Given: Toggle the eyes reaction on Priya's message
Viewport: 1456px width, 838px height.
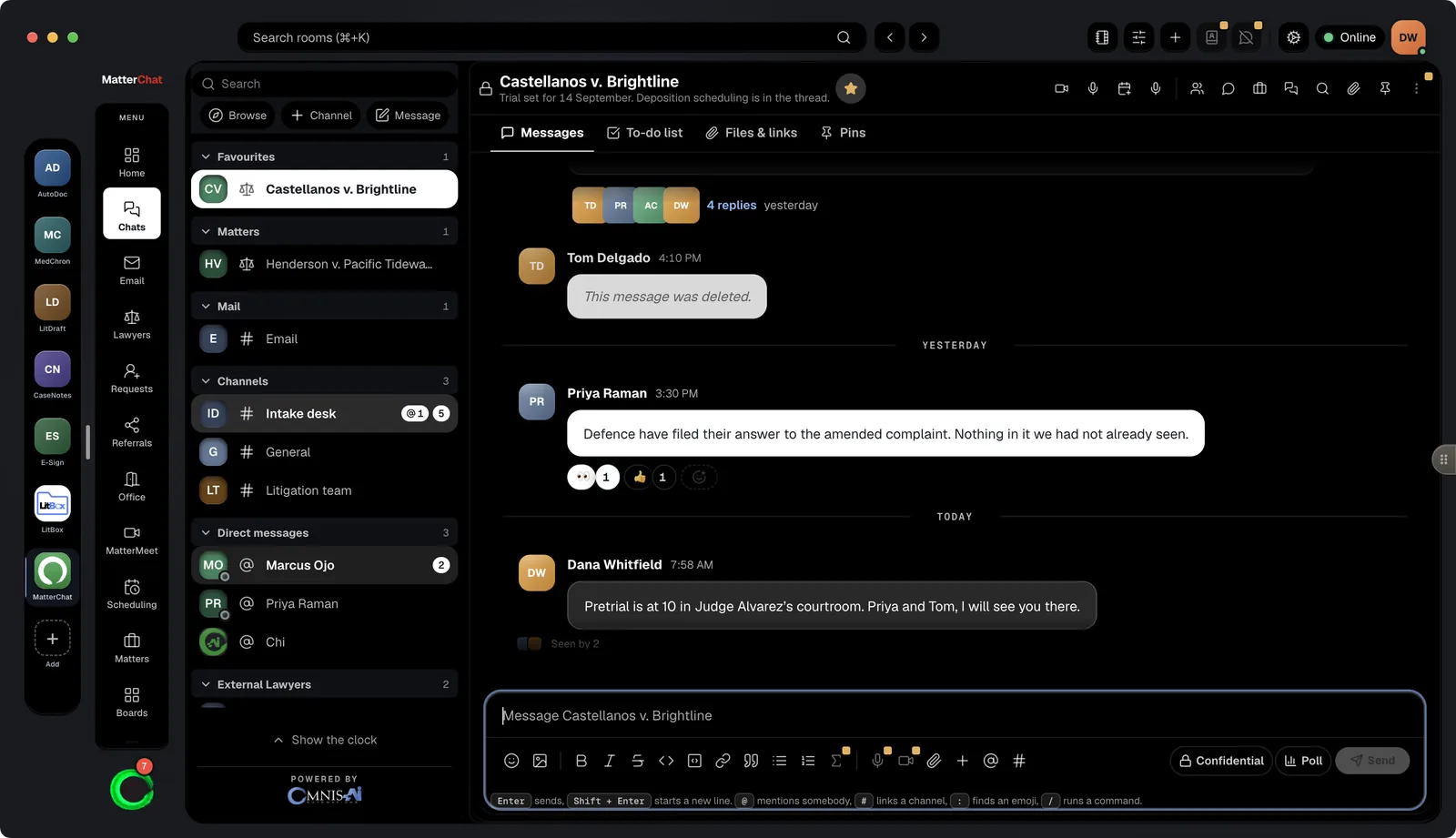Looking at the screenshot, I should 593,477.
